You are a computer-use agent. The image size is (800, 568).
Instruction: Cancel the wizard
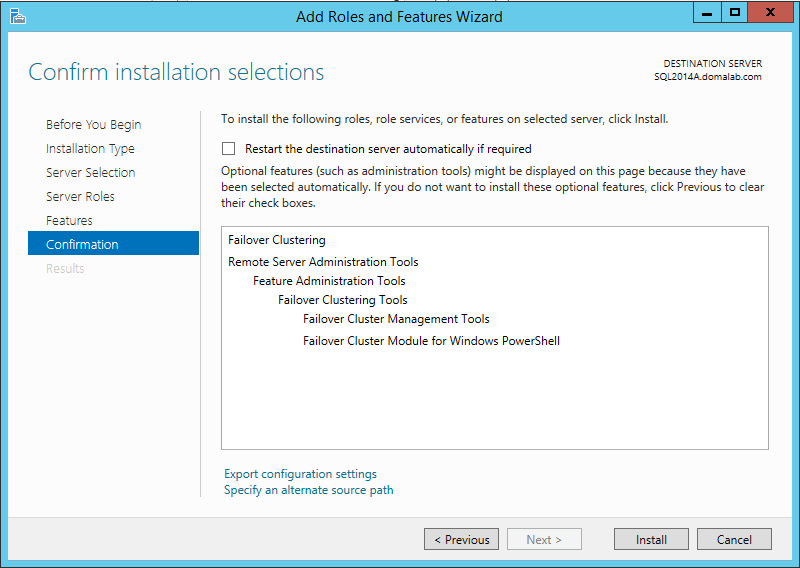734,539
